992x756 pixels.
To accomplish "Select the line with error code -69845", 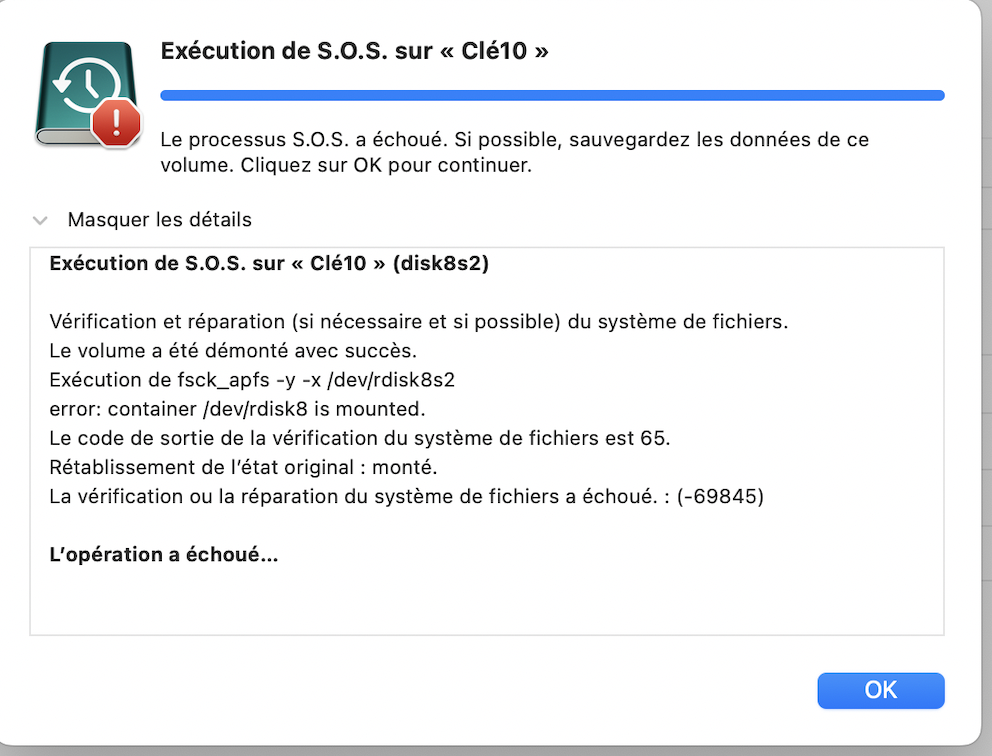I will (406, 496).
